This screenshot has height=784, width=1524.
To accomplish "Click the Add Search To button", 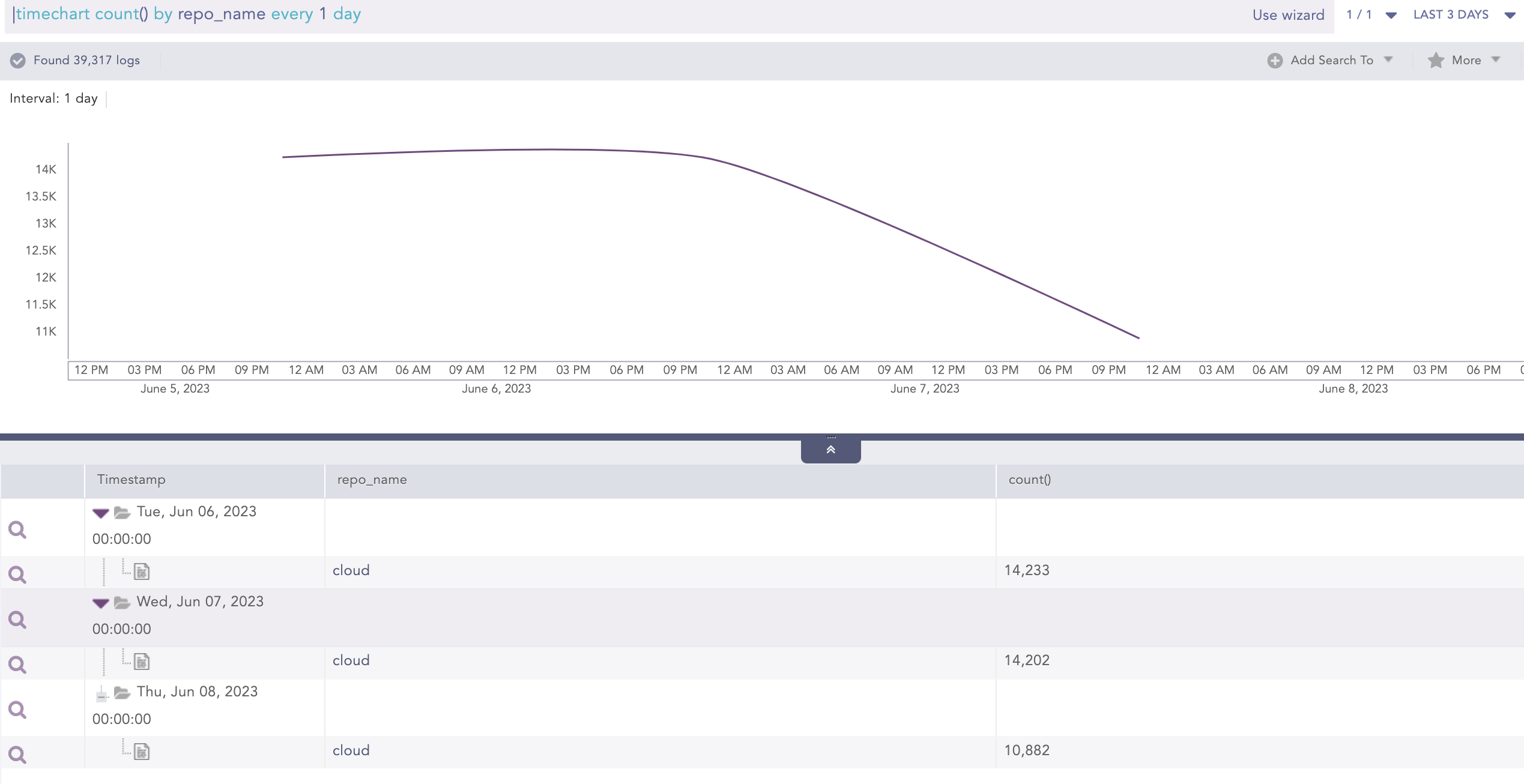I will 1331,60.
